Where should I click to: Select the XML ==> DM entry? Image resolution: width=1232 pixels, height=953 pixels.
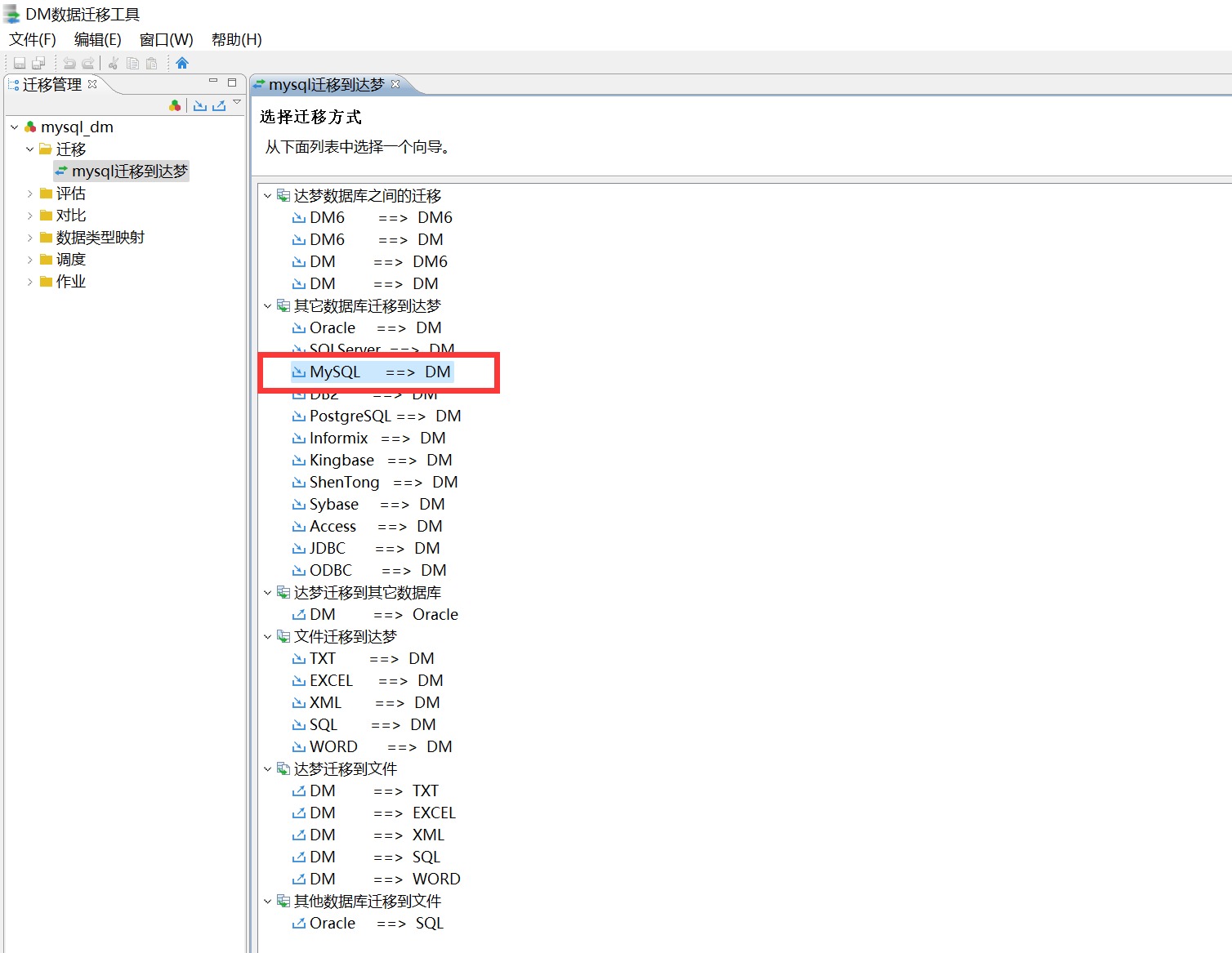click(374, 703)
